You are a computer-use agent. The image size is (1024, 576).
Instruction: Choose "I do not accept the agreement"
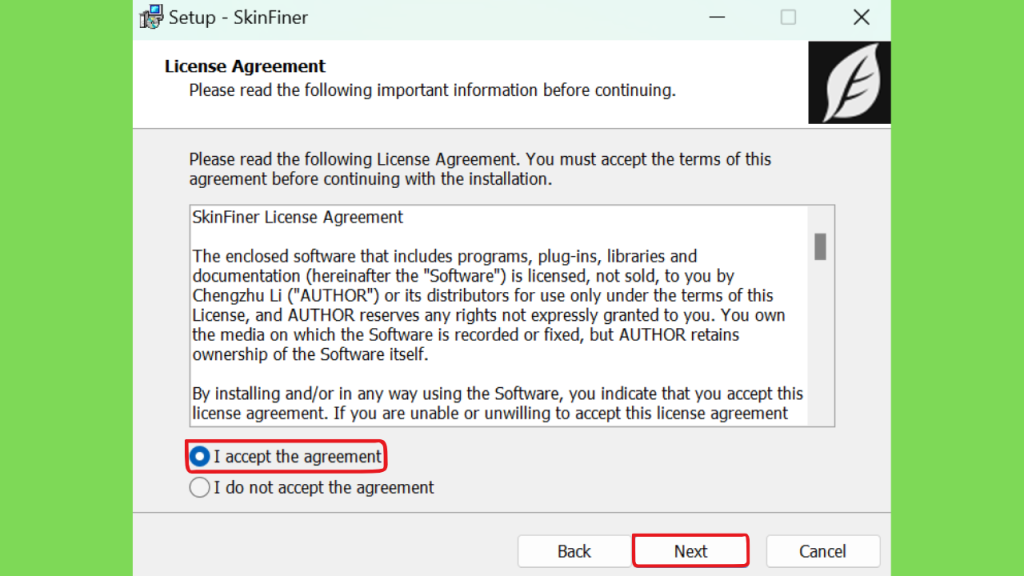(x=200, y=488)
